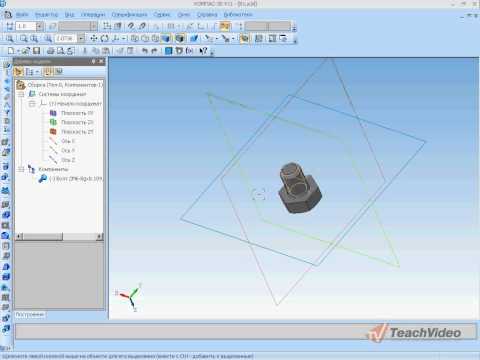Click the Redo arrow icon
This screenshot has width=480, height=360.
coord(154,51)
